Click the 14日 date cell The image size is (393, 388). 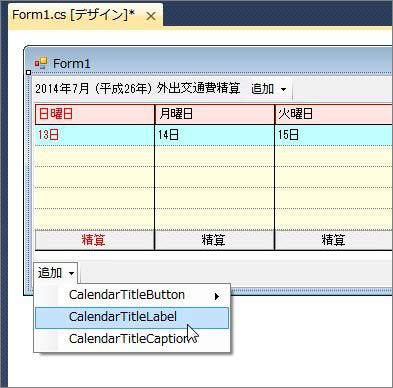point(215,135)
